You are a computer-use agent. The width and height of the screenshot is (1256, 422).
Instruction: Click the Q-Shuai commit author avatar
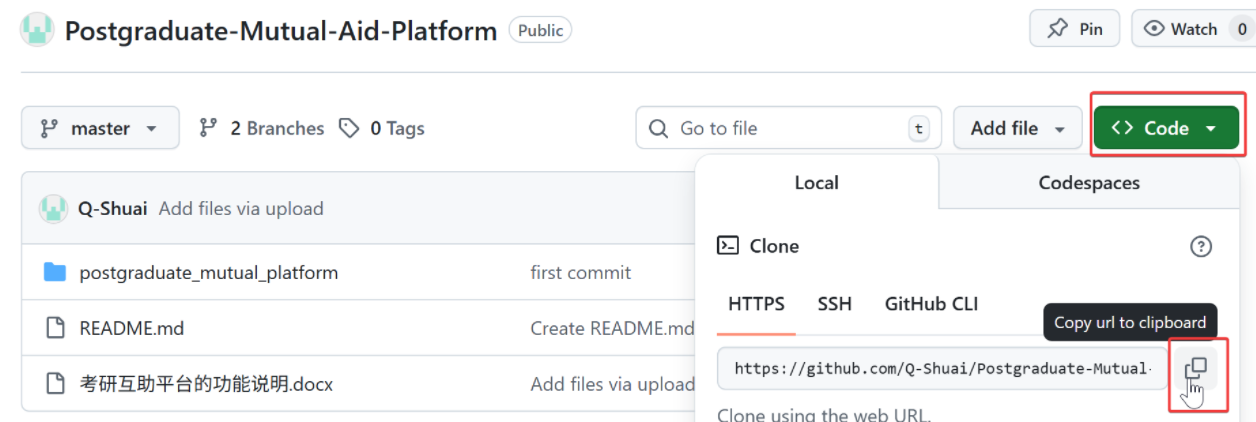(53, 208)
